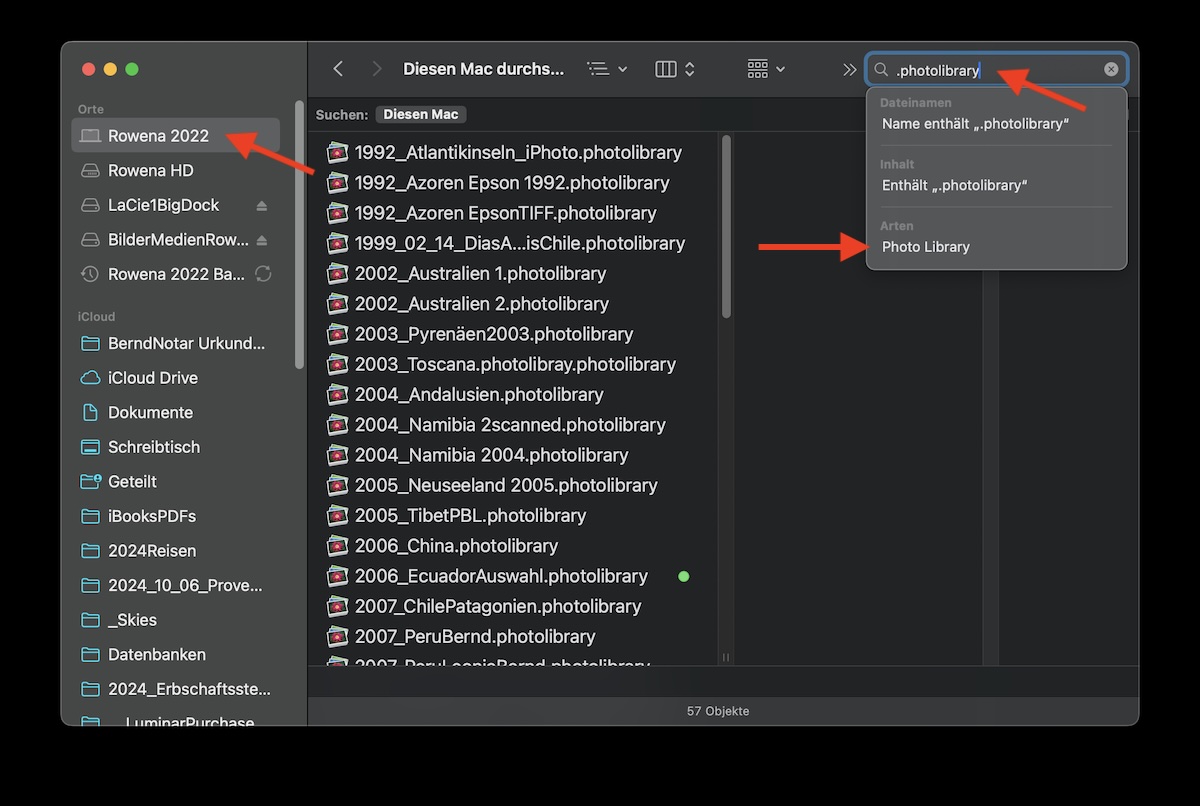Screen dimensions: 1200x806
Task: Choose 'Enthält „.photolibrary“' content suggestion
Action: [955, 185]
